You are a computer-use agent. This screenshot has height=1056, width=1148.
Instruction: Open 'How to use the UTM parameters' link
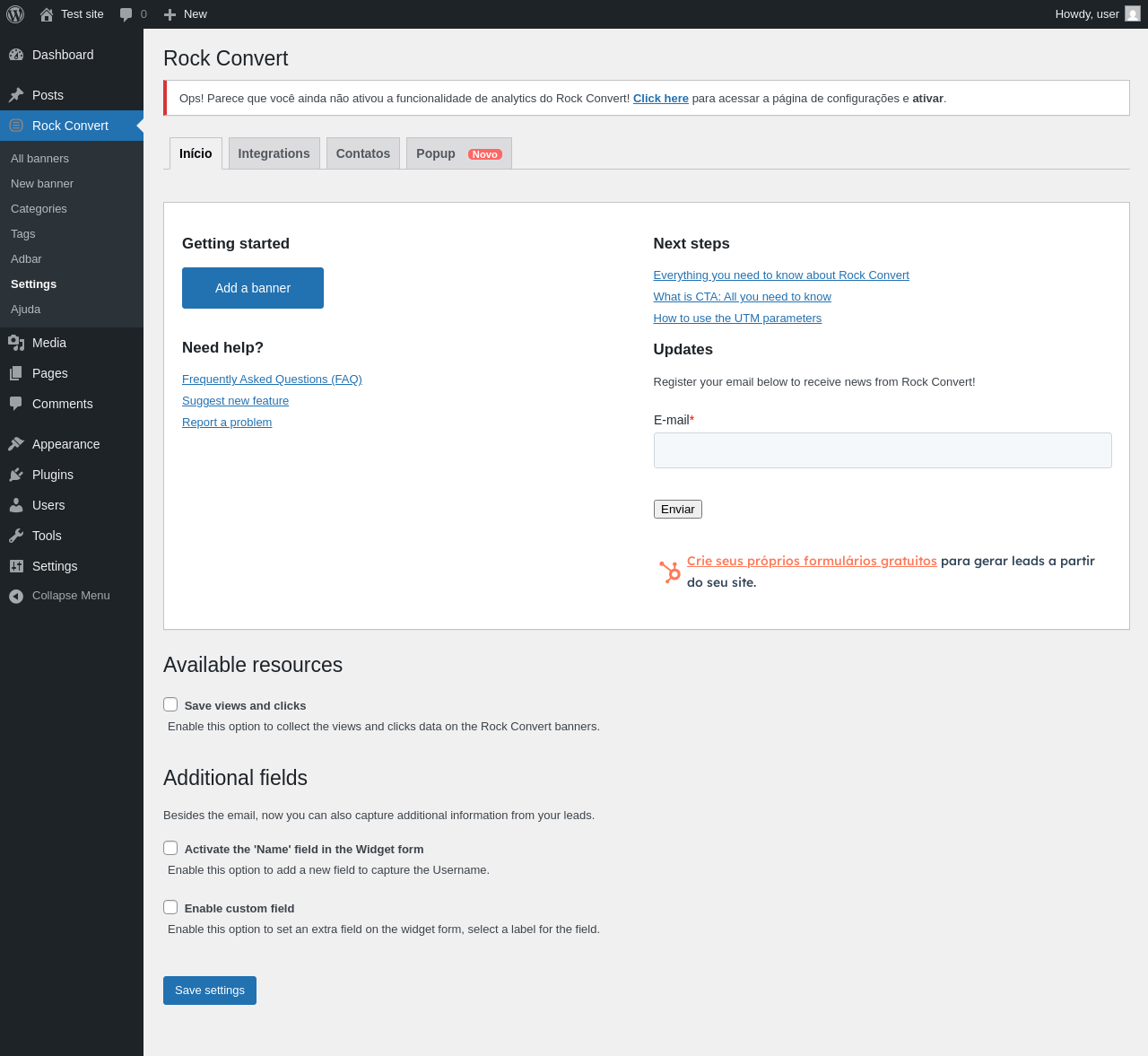pos(737,319)
